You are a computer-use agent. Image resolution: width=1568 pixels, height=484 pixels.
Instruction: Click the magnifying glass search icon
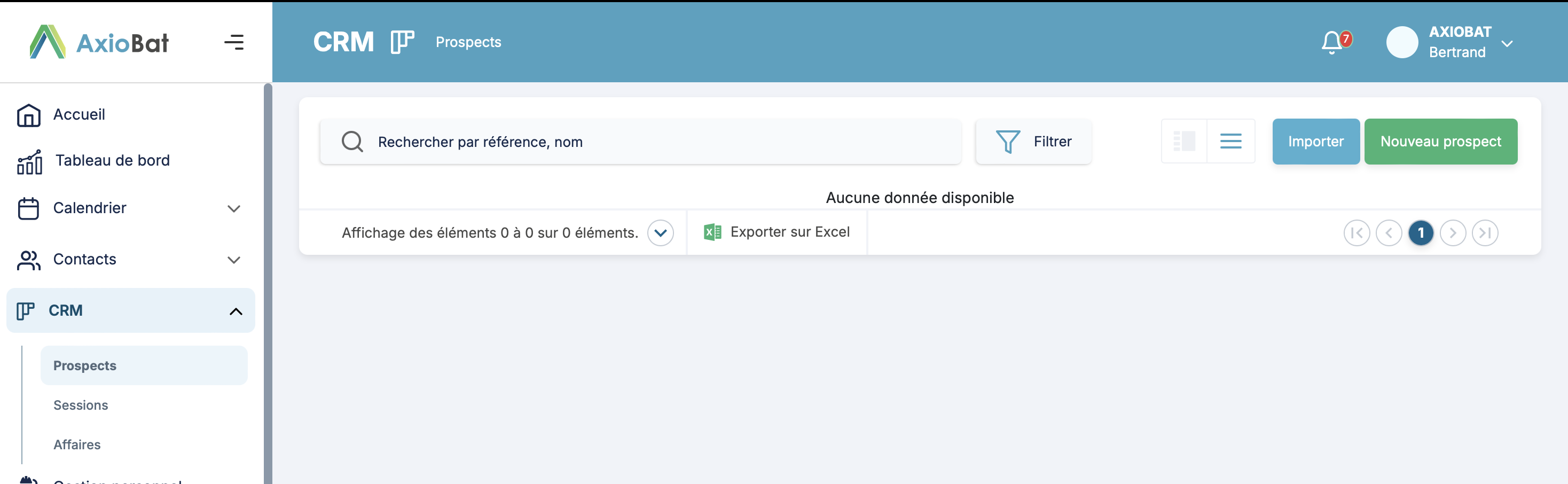click(x=352, y=142)
